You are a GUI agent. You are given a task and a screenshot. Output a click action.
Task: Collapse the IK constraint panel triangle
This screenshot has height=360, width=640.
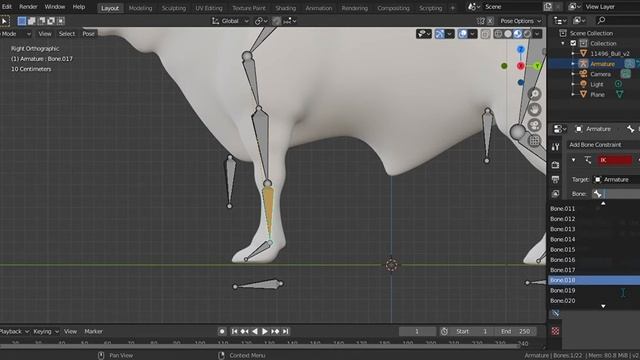(x=573, y=160)
